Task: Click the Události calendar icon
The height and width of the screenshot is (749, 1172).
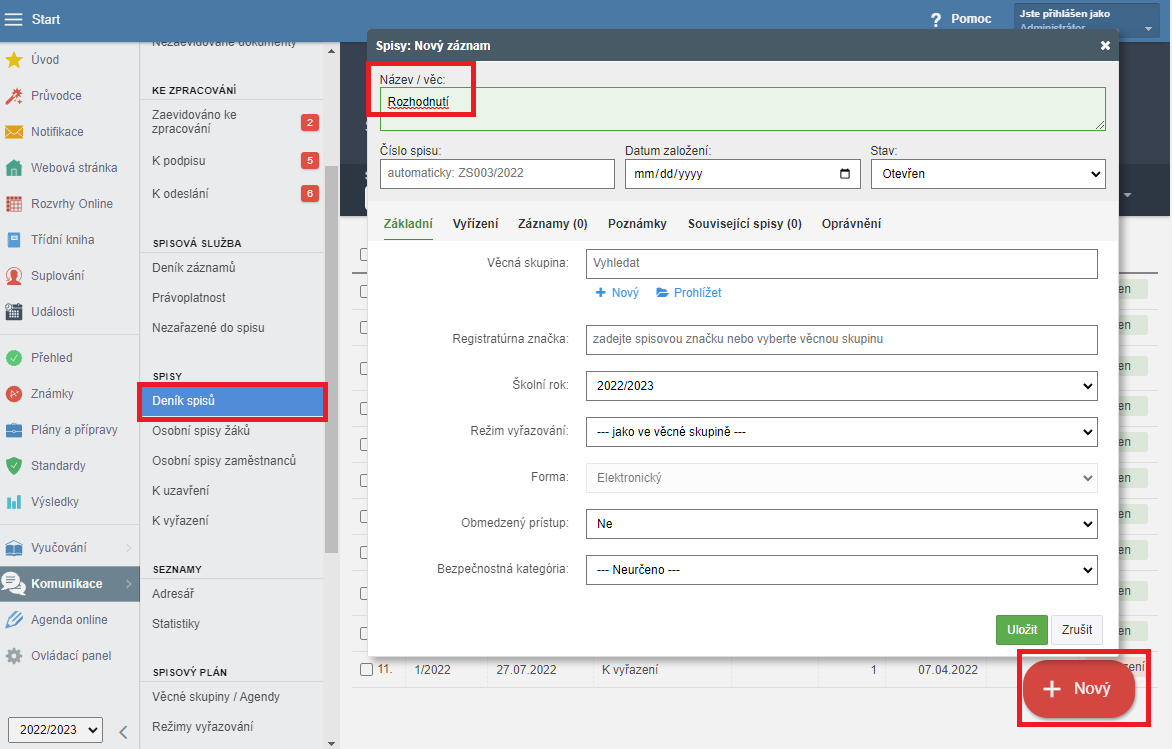Action: [x=14, y=312]
